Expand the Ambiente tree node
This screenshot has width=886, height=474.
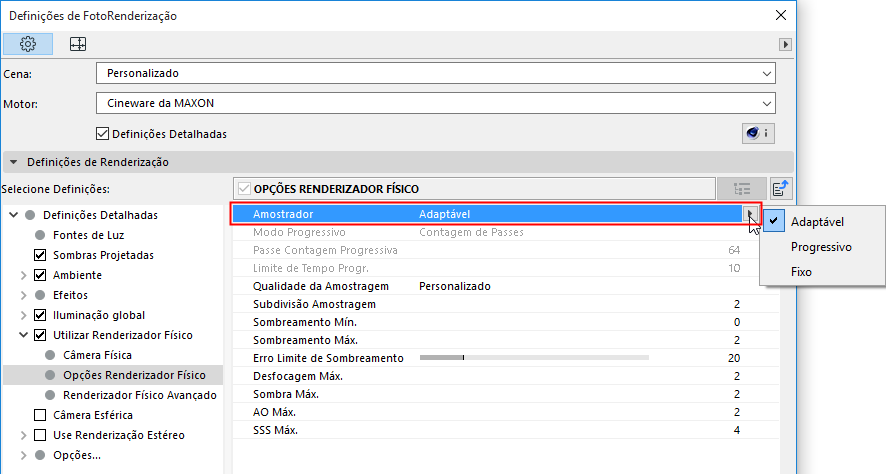(x=23, y=275)
